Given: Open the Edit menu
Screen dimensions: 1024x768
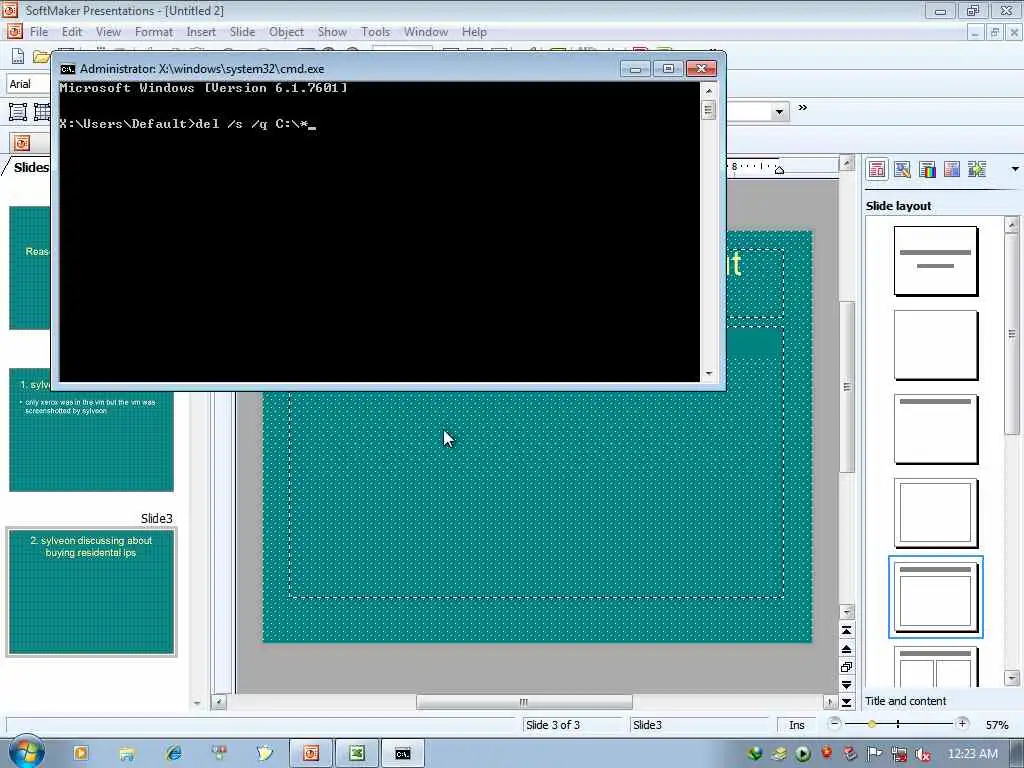Looking at the screenshot, I should click(72, 32).
